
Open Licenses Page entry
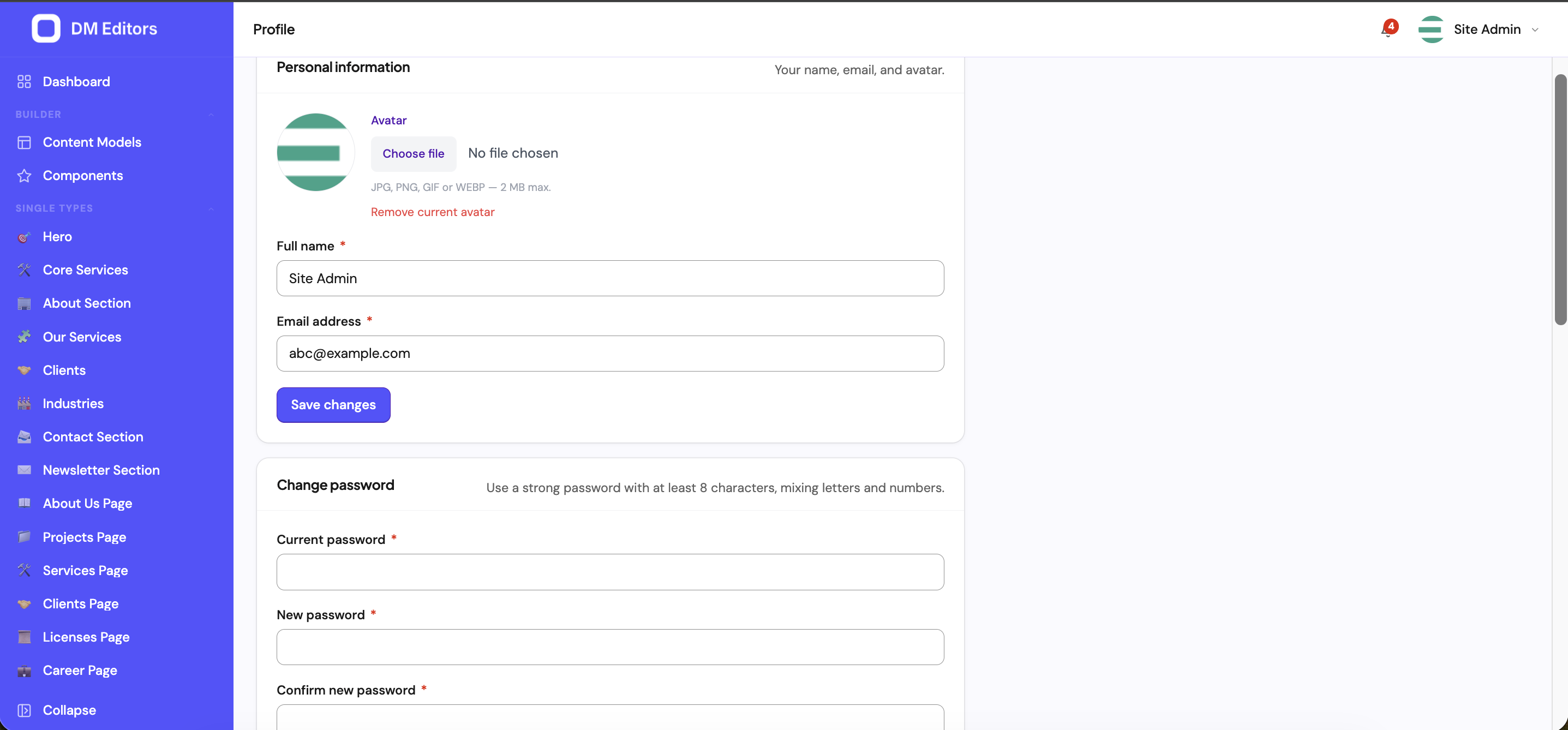pos(117,637)
